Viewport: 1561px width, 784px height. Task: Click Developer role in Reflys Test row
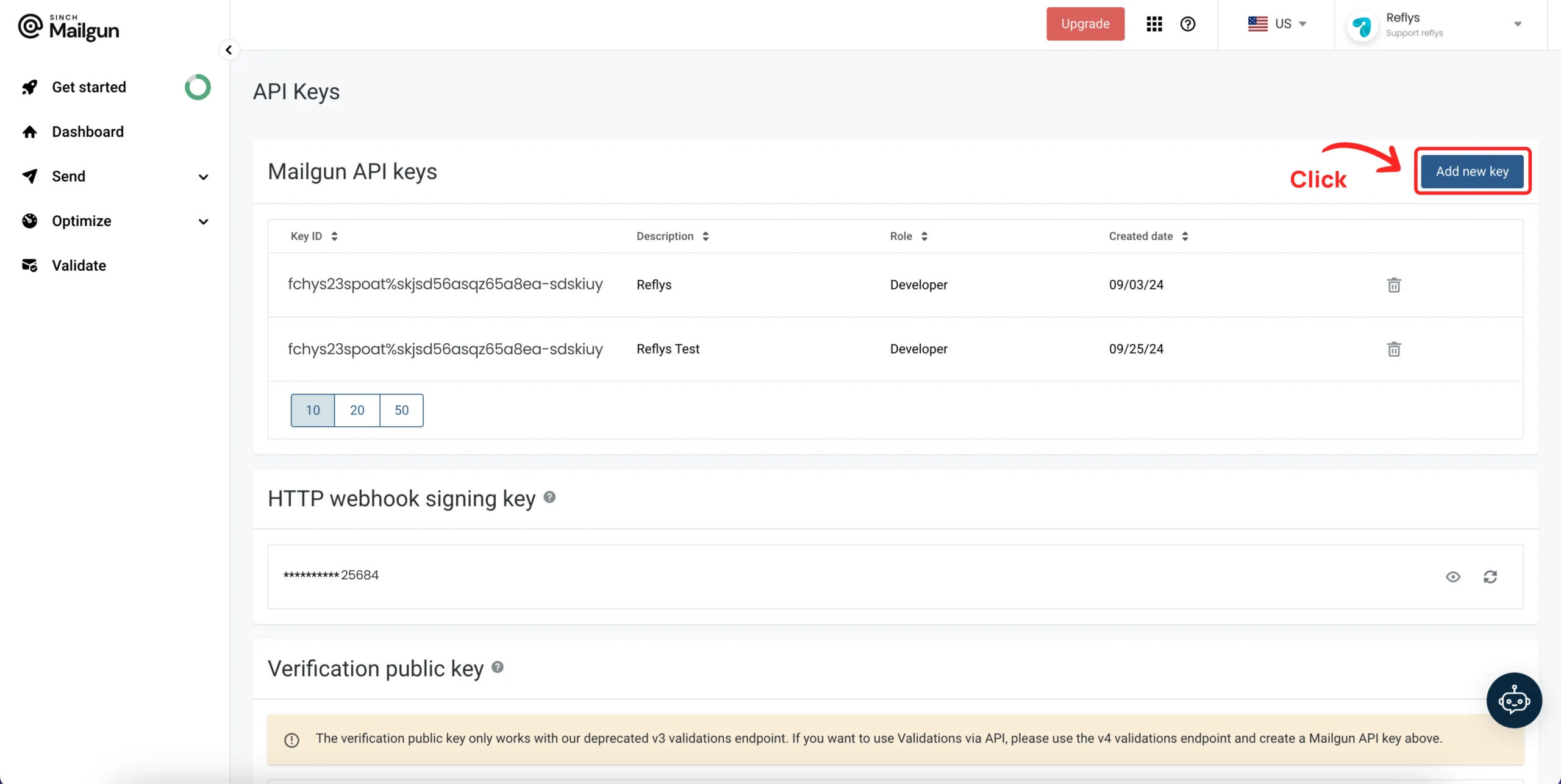click(x=918, y=349)
